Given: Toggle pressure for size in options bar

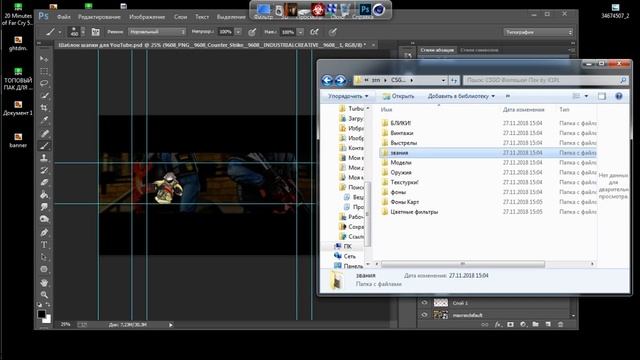Looking at the screenshot, I should pos(333,32).
